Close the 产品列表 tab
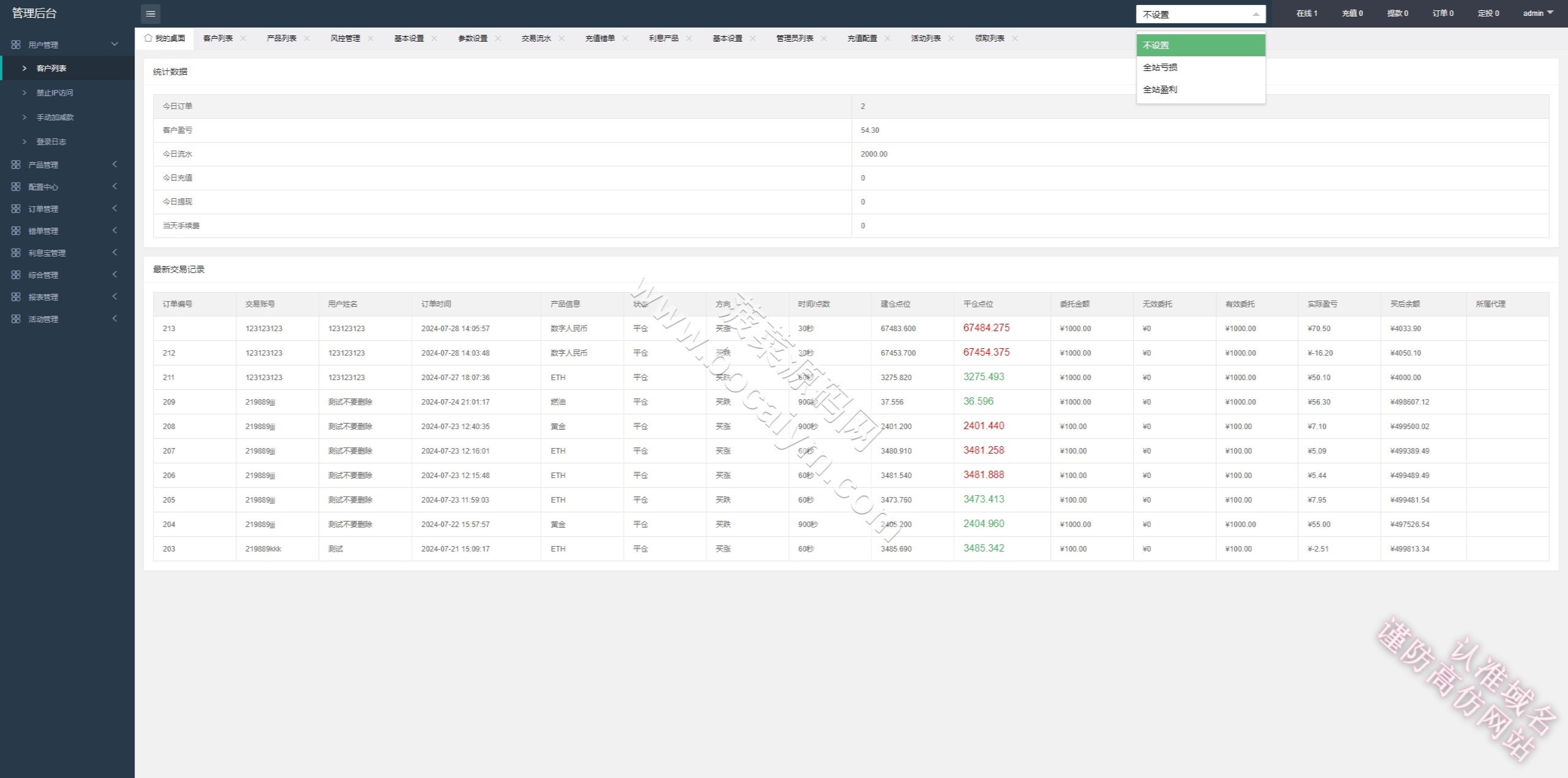 [x=307, y=38]
